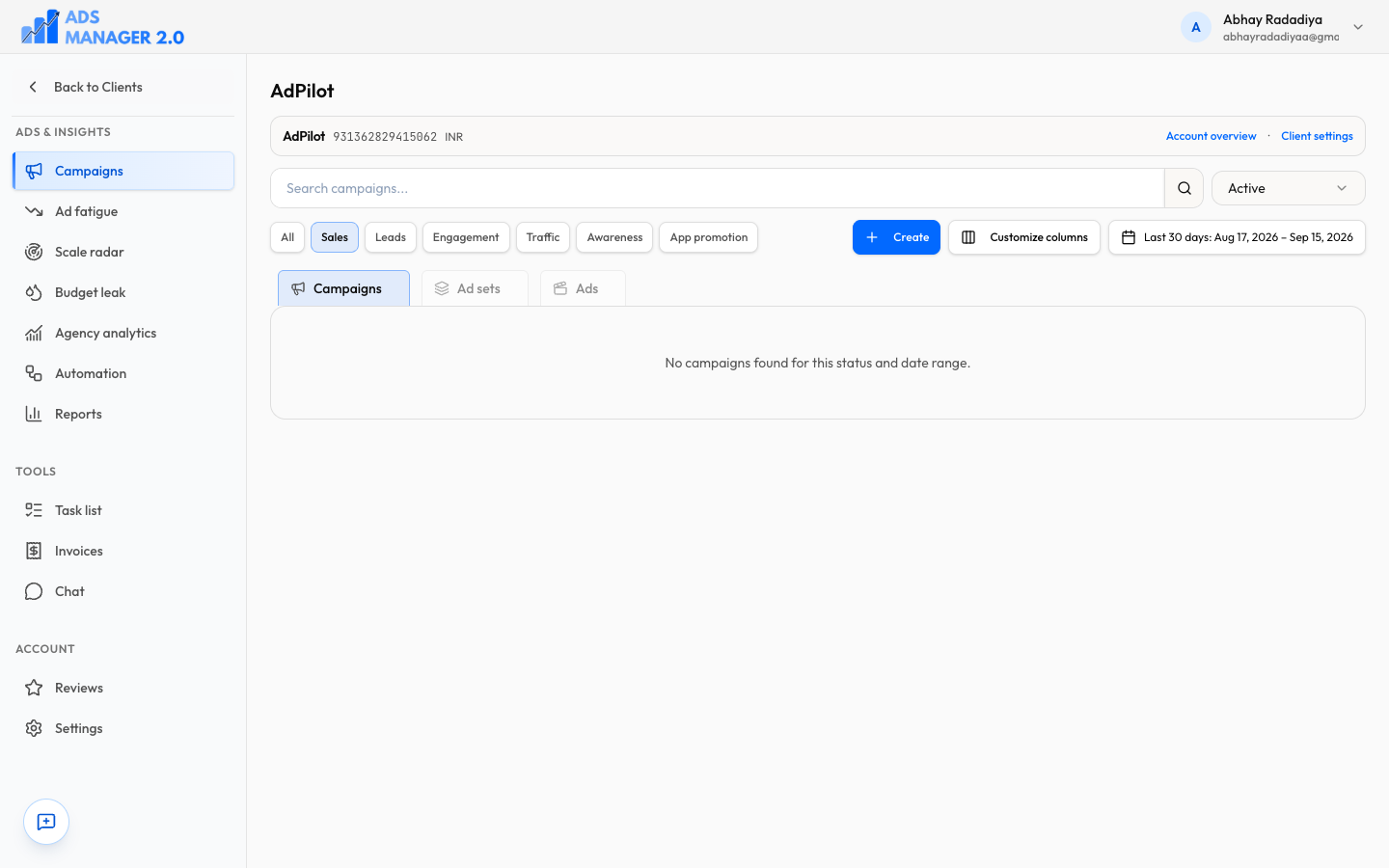Switch to the Ads tab

click(x=583, y=288)
